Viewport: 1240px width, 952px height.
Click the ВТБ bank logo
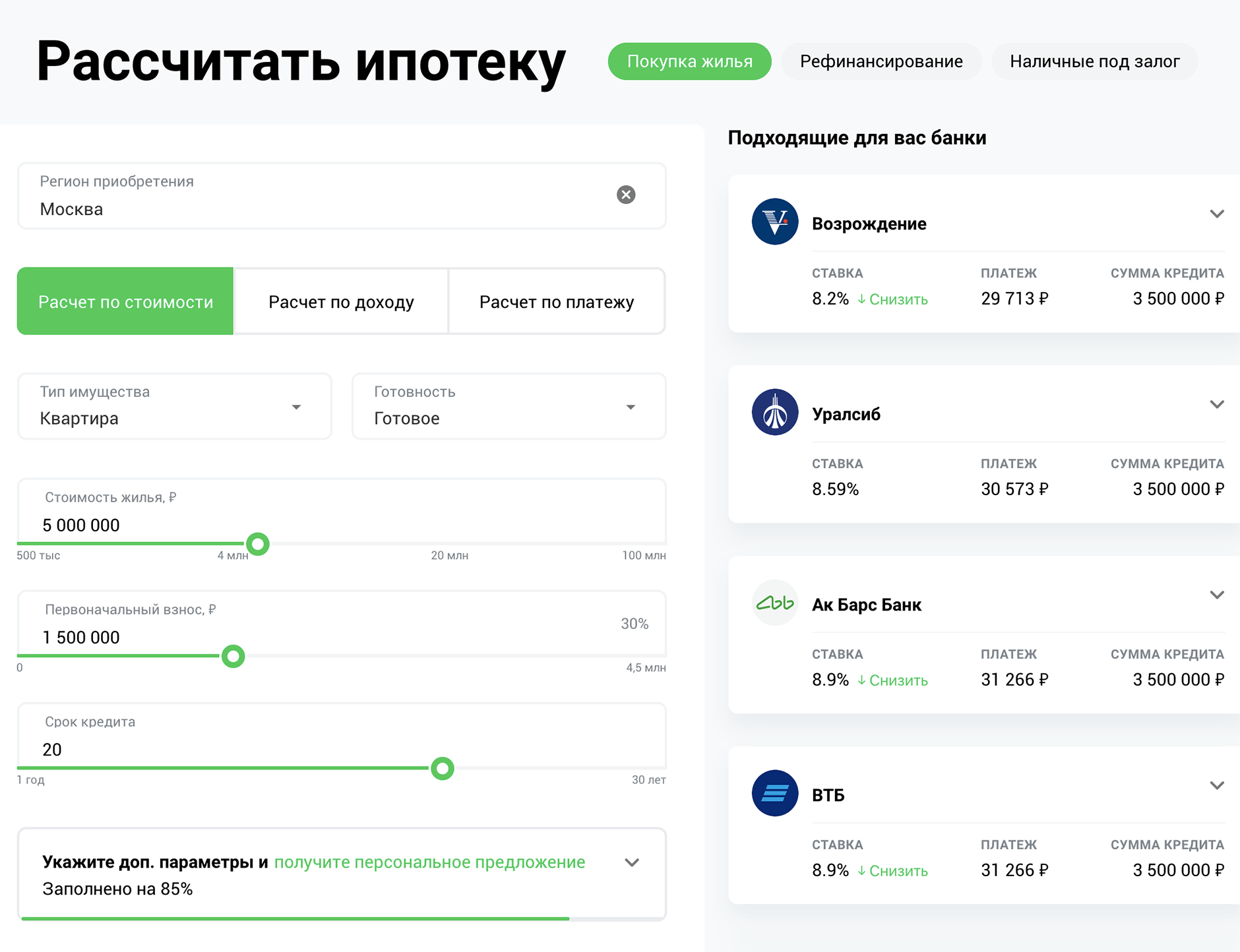pos(775,793)
